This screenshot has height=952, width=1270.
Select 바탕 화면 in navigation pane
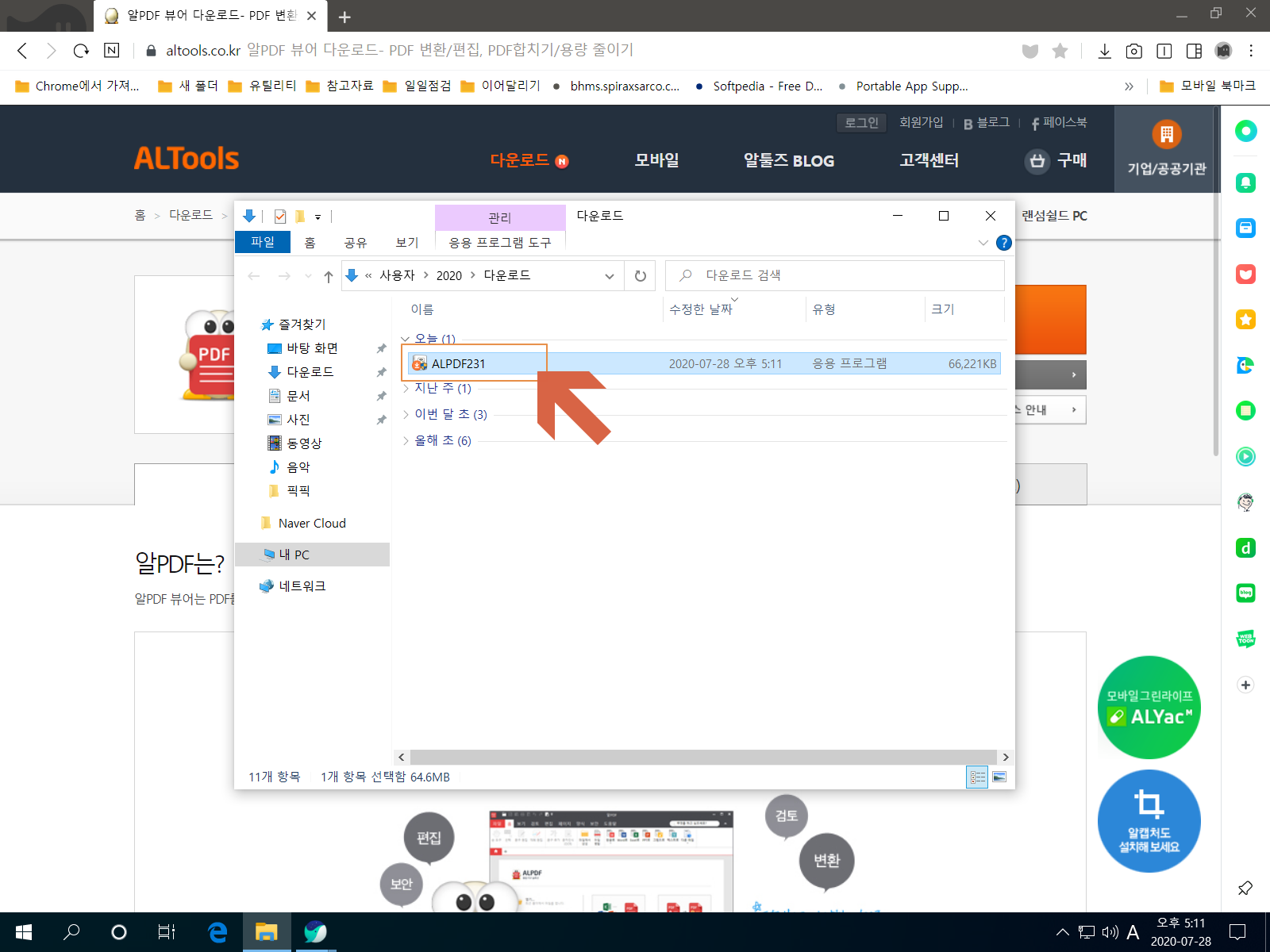[x=312, y=348]
